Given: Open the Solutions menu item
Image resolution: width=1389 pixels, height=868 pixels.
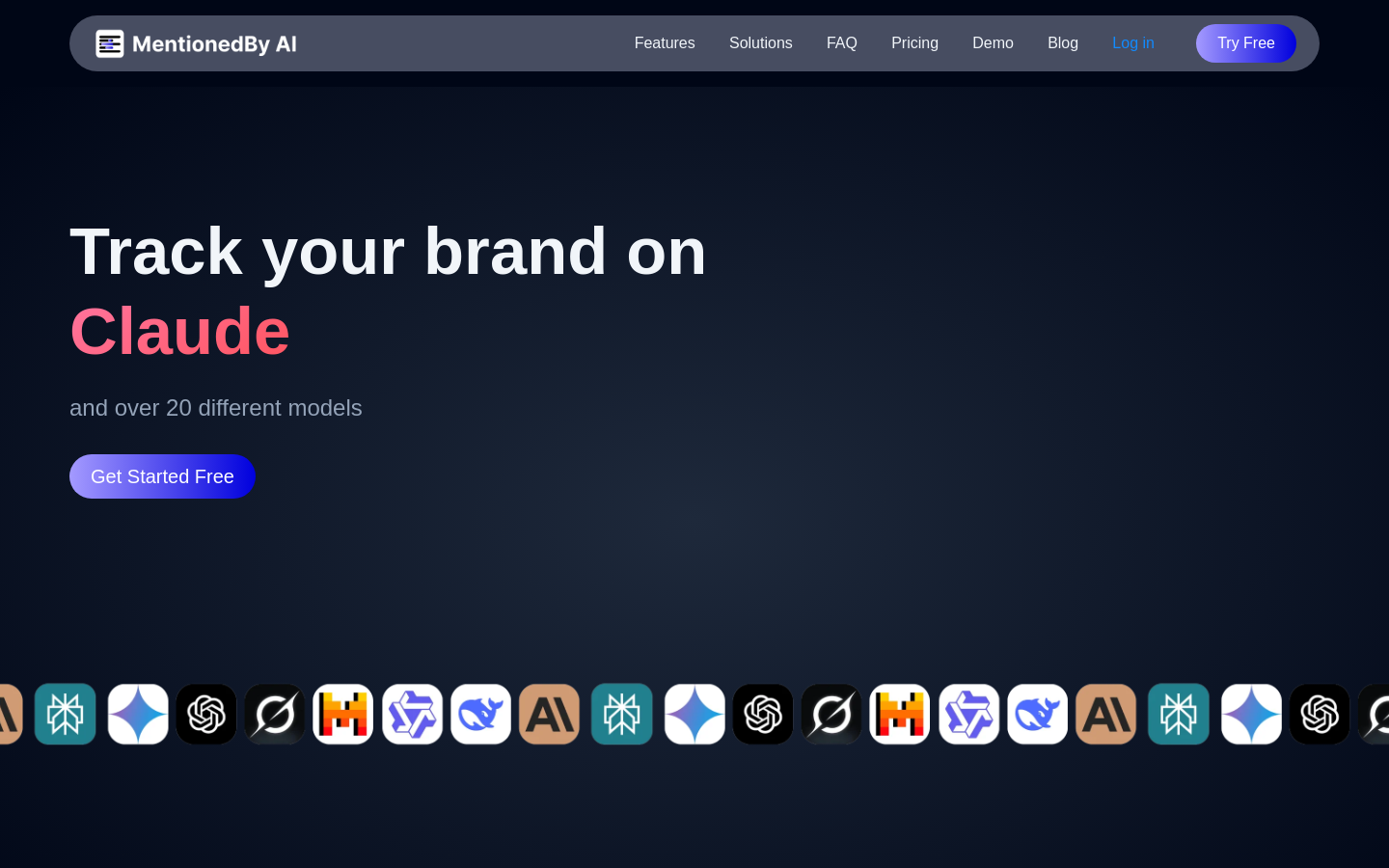Looking at the screenshot, I should tap(761, 43).
